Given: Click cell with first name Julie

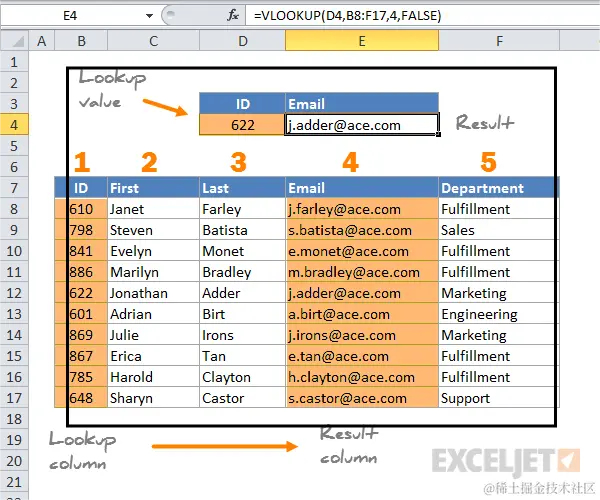Looking at the screenshot, I should (x=153, y=335).
